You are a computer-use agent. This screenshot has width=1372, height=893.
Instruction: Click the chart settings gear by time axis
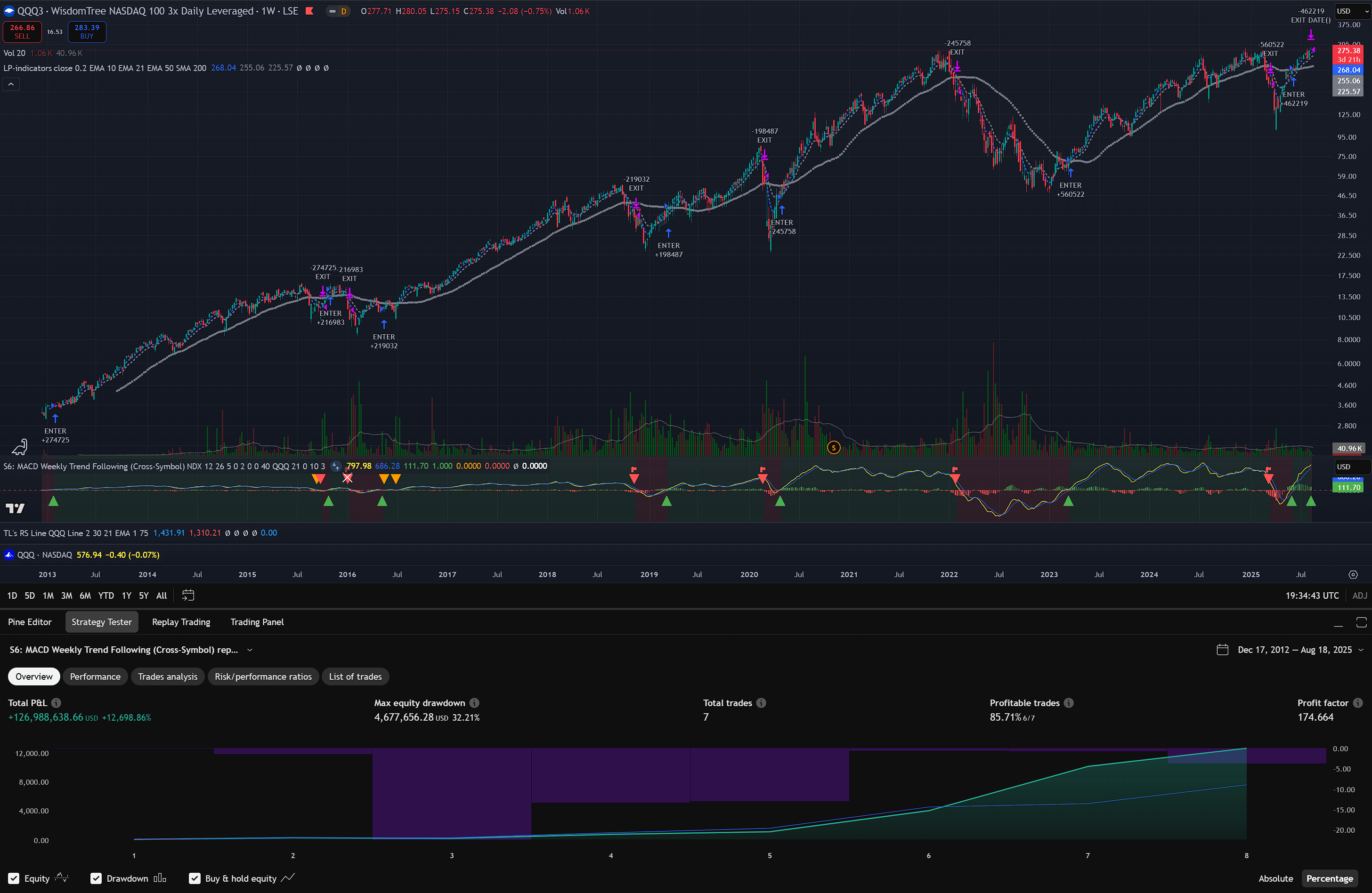pyautogui.click(x=1353, y=574)
